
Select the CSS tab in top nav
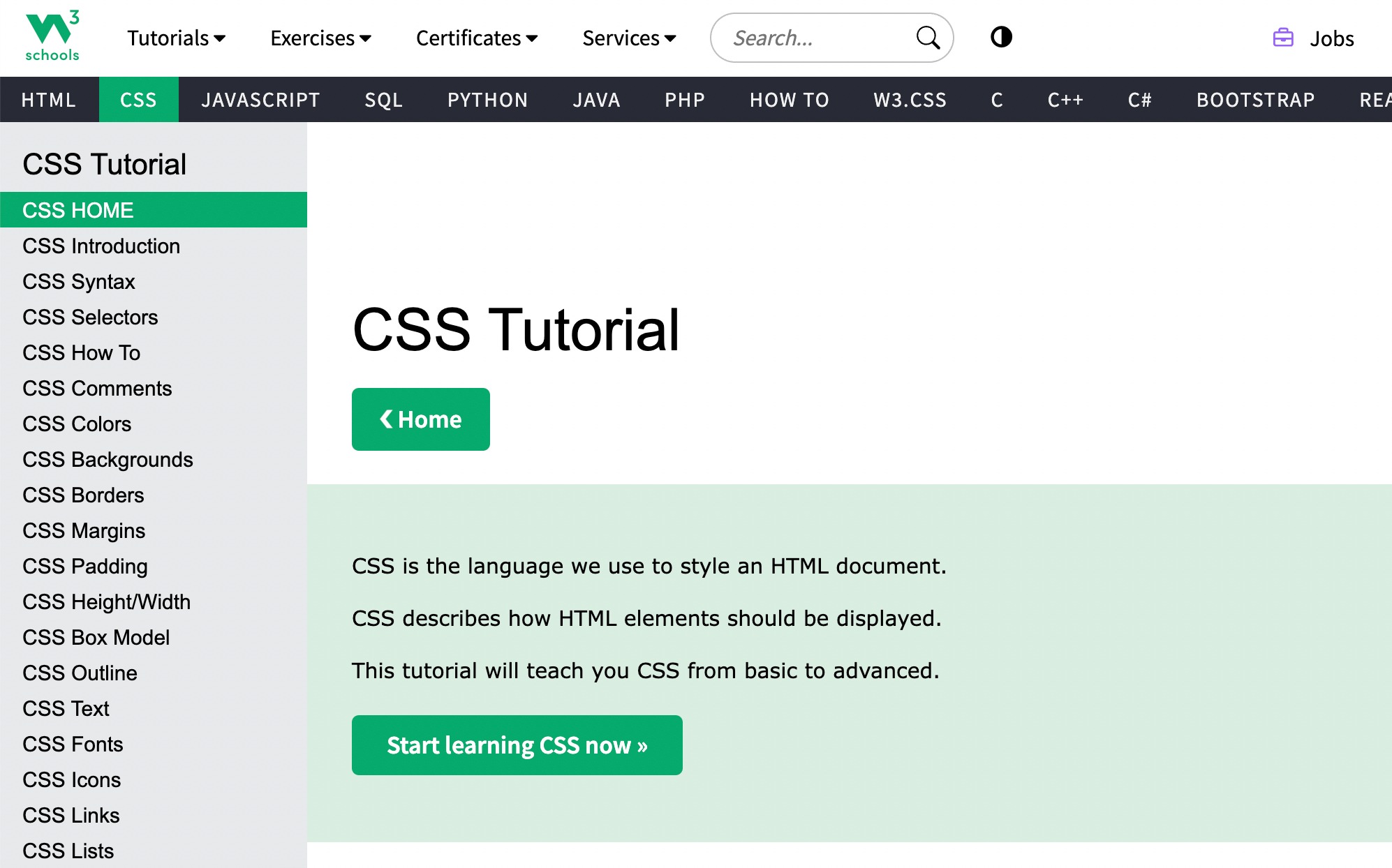pyautogui.click(x=138, y=99)
